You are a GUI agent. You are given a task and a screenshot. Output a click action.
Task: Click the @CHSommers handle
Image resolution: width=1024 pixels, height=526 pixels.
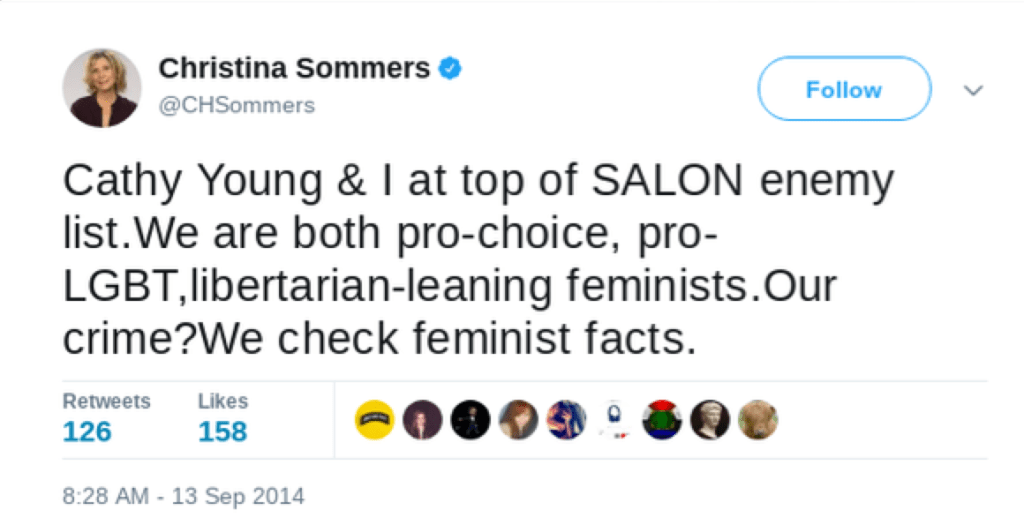[x=237, y=105]
